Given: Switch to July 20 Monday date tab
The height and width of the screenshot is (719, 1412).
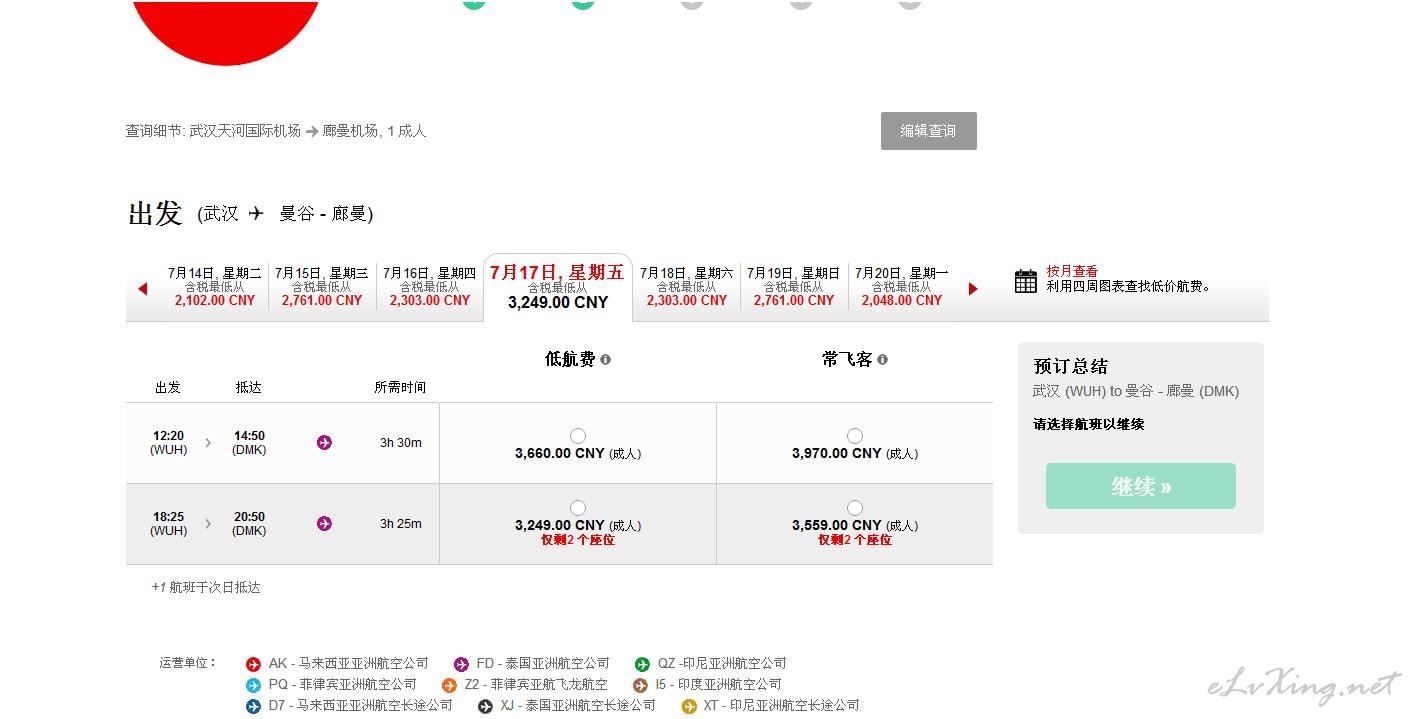Looking at the screenshot, I should (x=902, y=287).
